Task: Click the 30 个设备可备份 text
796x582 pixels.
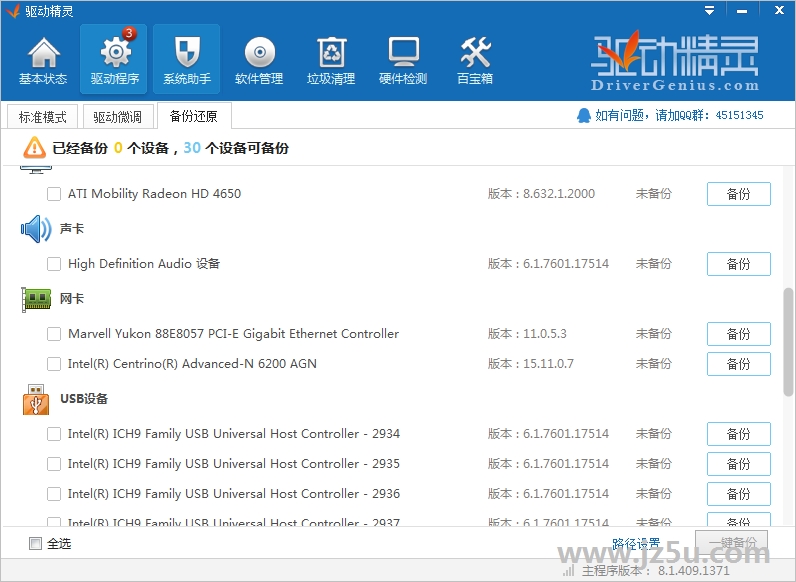Action: 236,148
